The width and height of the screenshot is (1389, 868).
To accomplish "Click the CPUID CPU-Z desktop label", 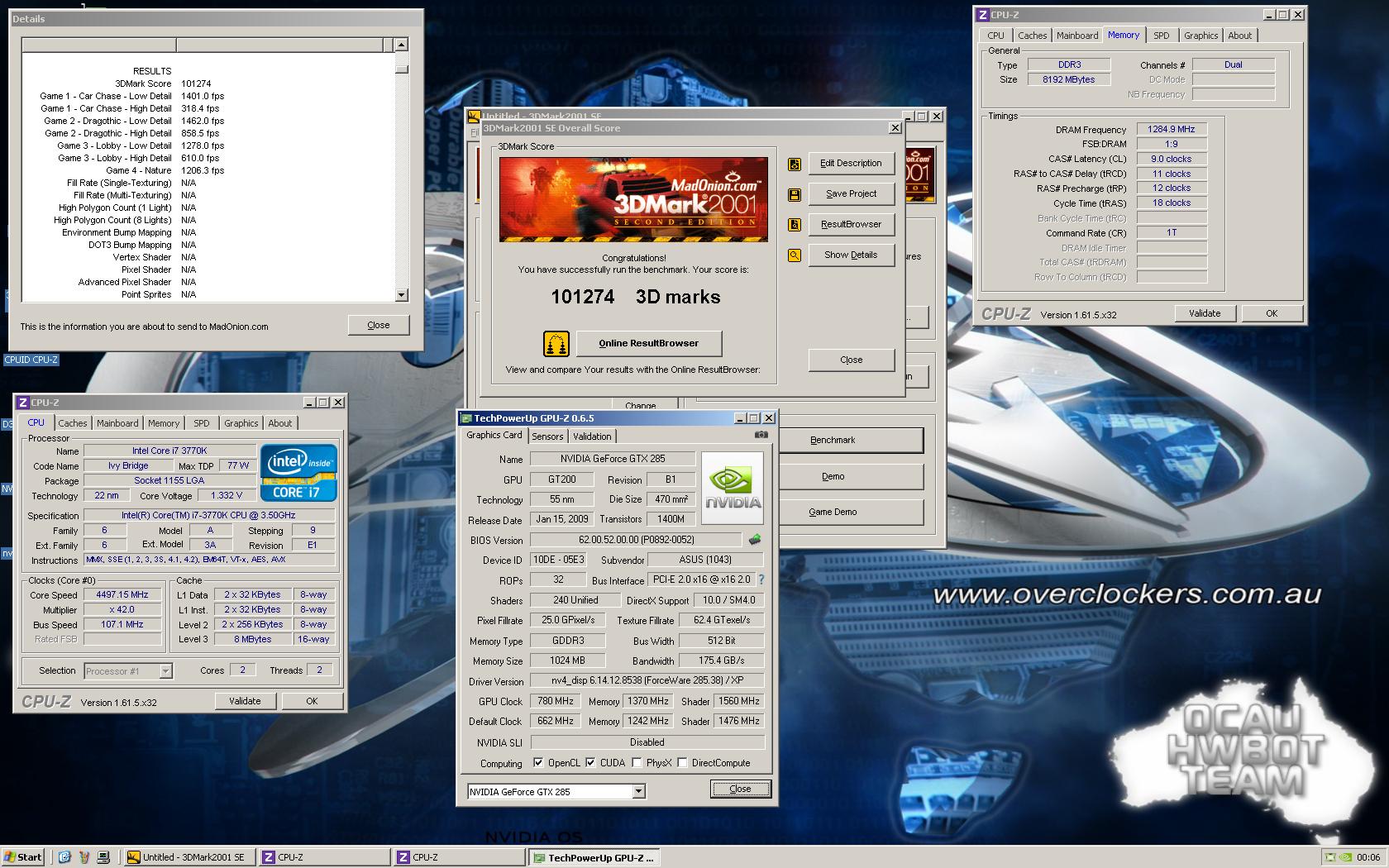I will coord(31,360).
